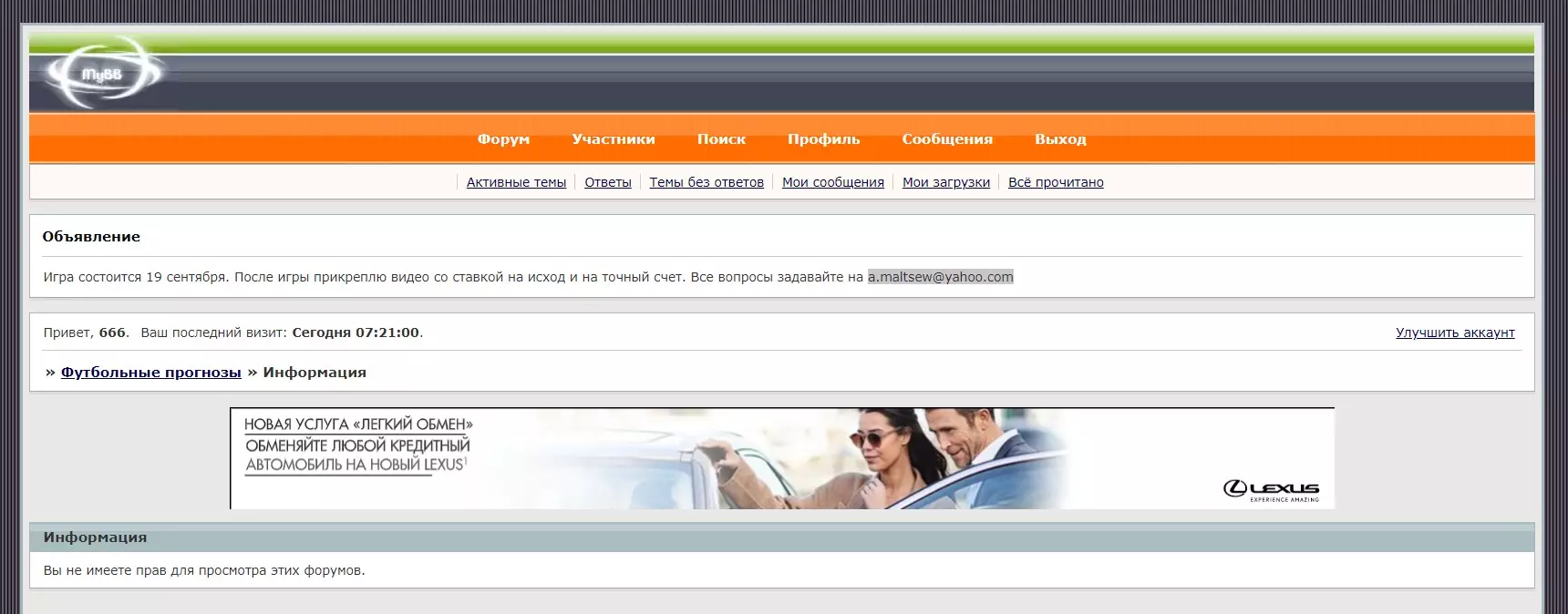Screen dimensions: 1568x614
Task: Open the Сообщения menu item
Action: coord(947,139)
